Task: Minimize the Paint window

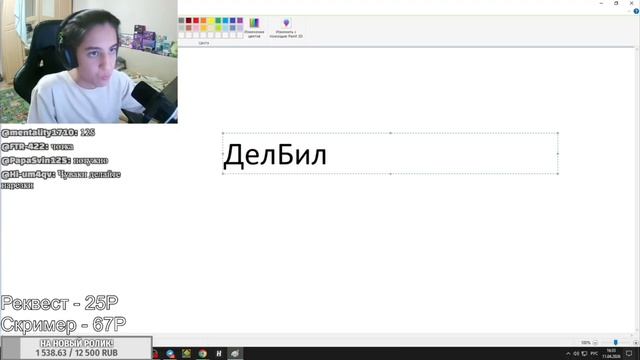Action: [601, 3]
